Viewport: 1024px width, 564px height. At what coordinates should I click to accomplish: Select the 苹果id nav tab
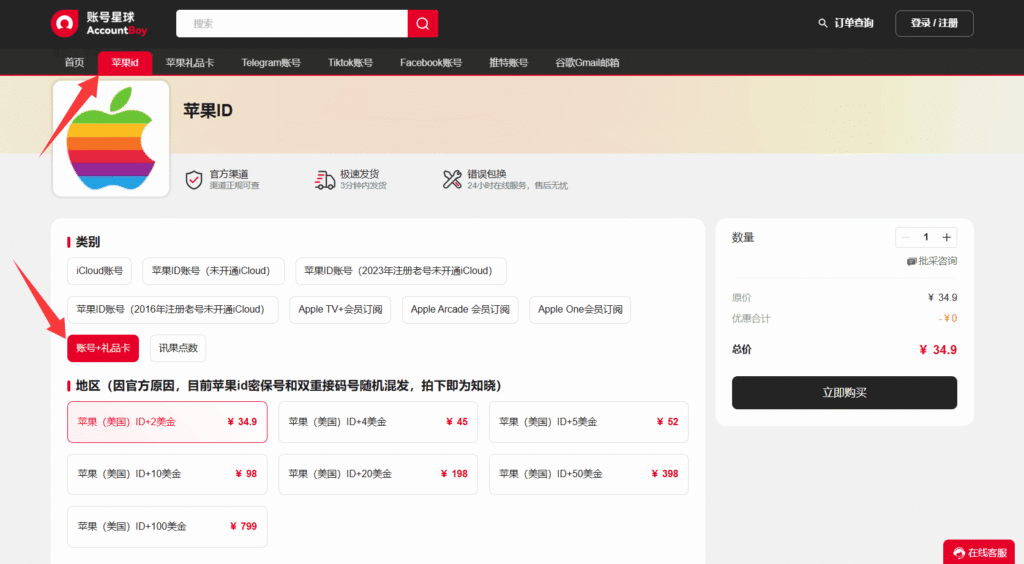coord(125,63)
